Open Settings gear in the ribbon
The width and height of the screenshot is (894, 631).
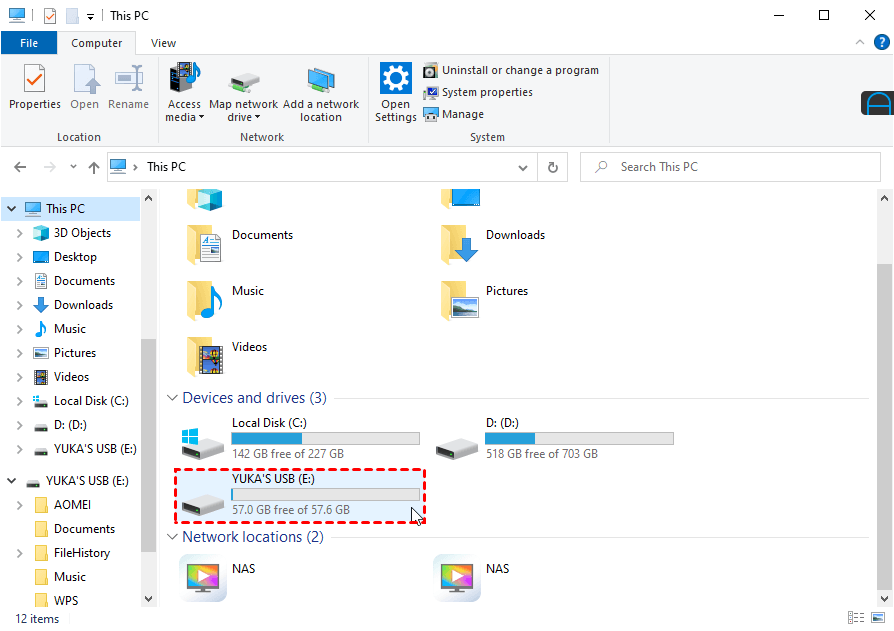coord(396,92)
